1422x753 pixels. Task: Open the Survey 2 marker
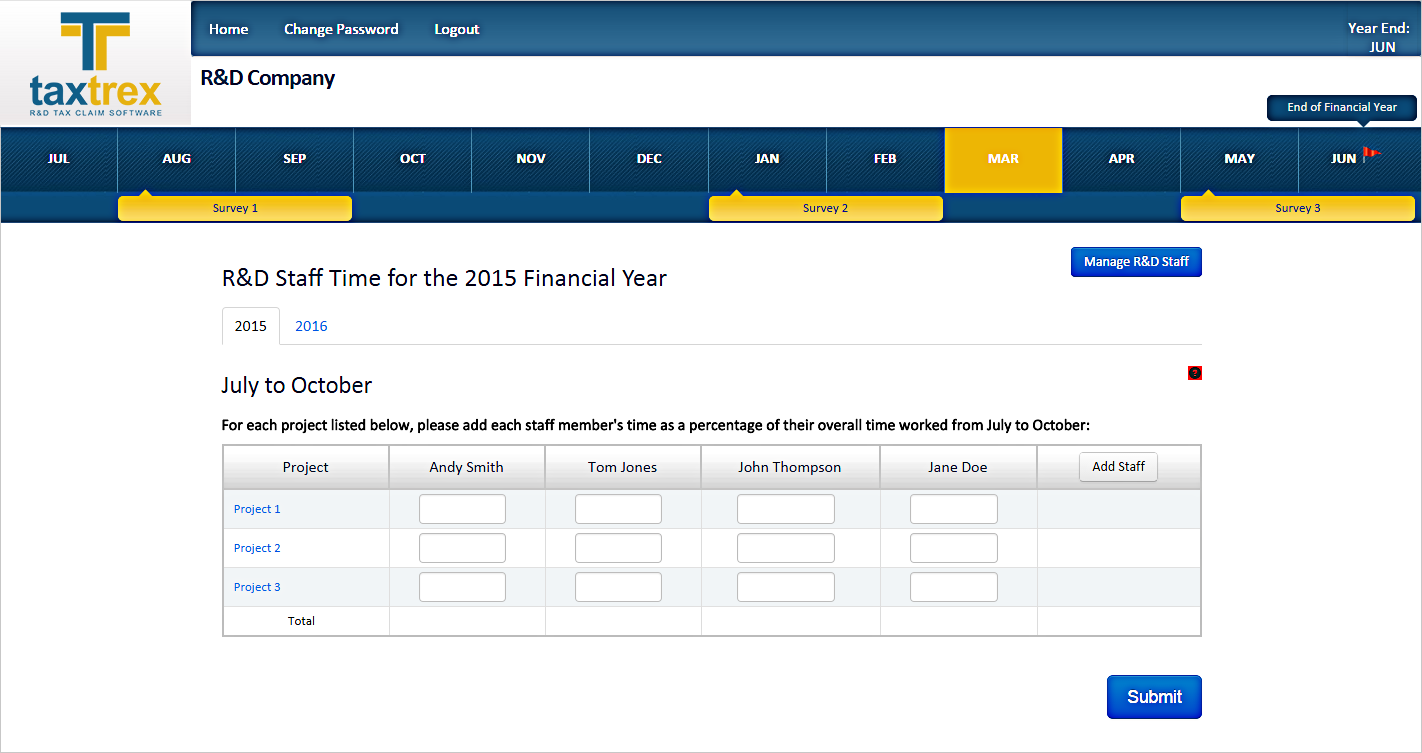[825, 208]
